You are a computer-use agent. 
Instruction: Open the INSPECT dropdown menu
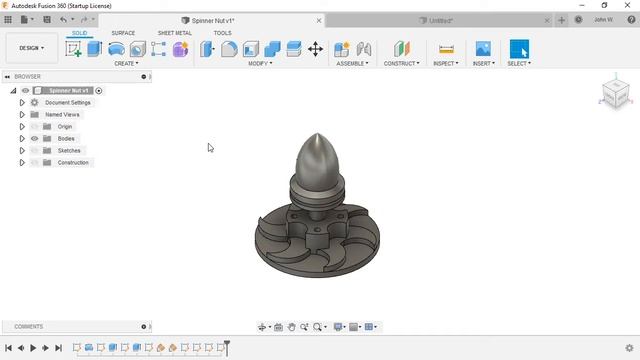(x=446, y=64)
